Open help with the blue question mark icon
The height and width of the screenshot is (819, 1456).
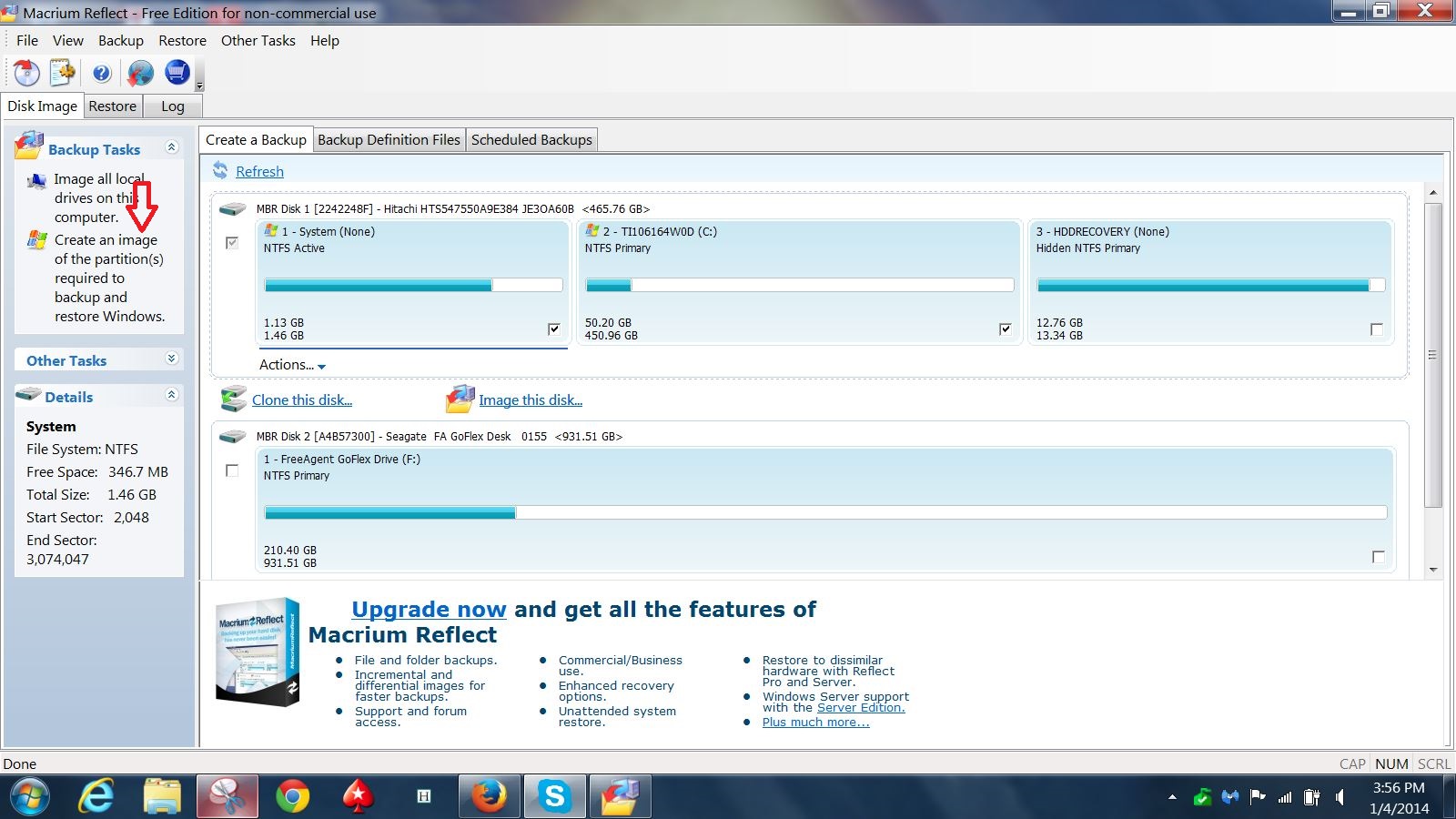pos(102,73)
